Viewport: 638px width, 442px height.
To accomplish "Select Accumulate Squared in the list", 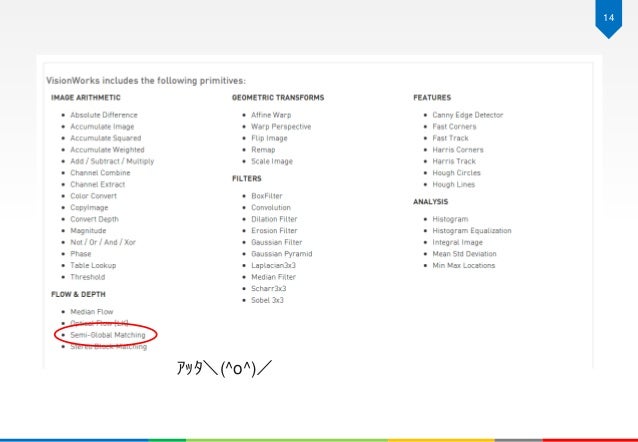I will (x=106, y=138).
